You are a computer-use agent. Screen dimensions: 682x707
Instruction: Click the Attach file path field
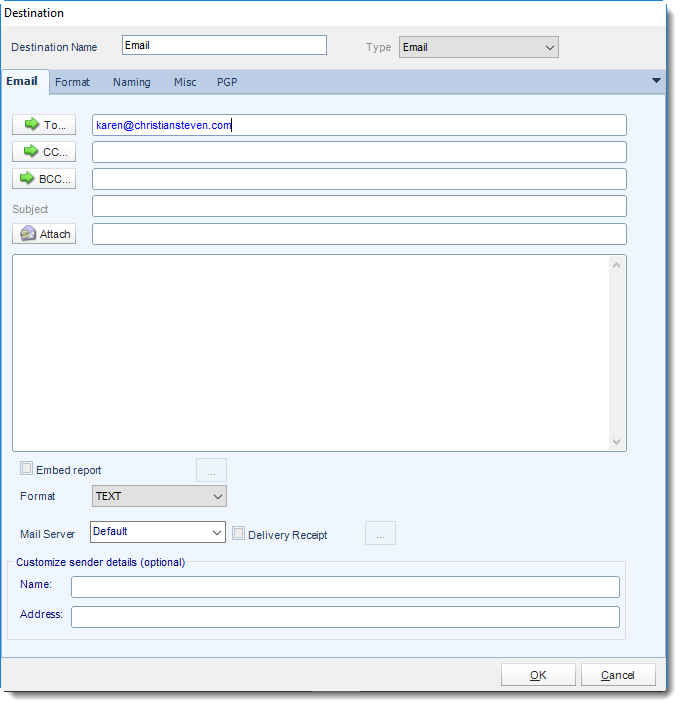[359, 234]
